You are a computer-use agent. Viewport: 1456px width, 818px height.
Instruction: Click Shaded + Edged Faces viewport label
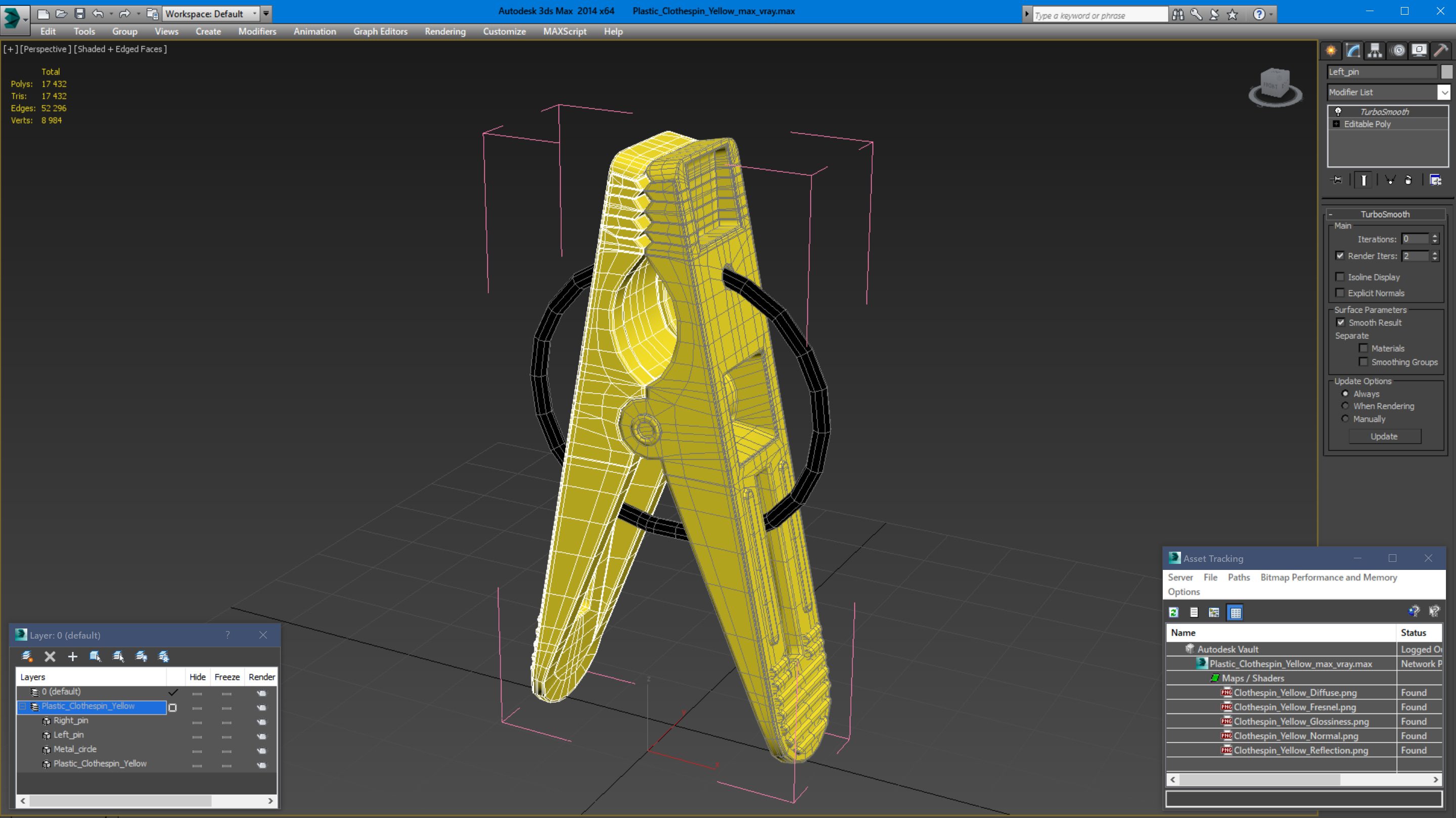[120, 49]
